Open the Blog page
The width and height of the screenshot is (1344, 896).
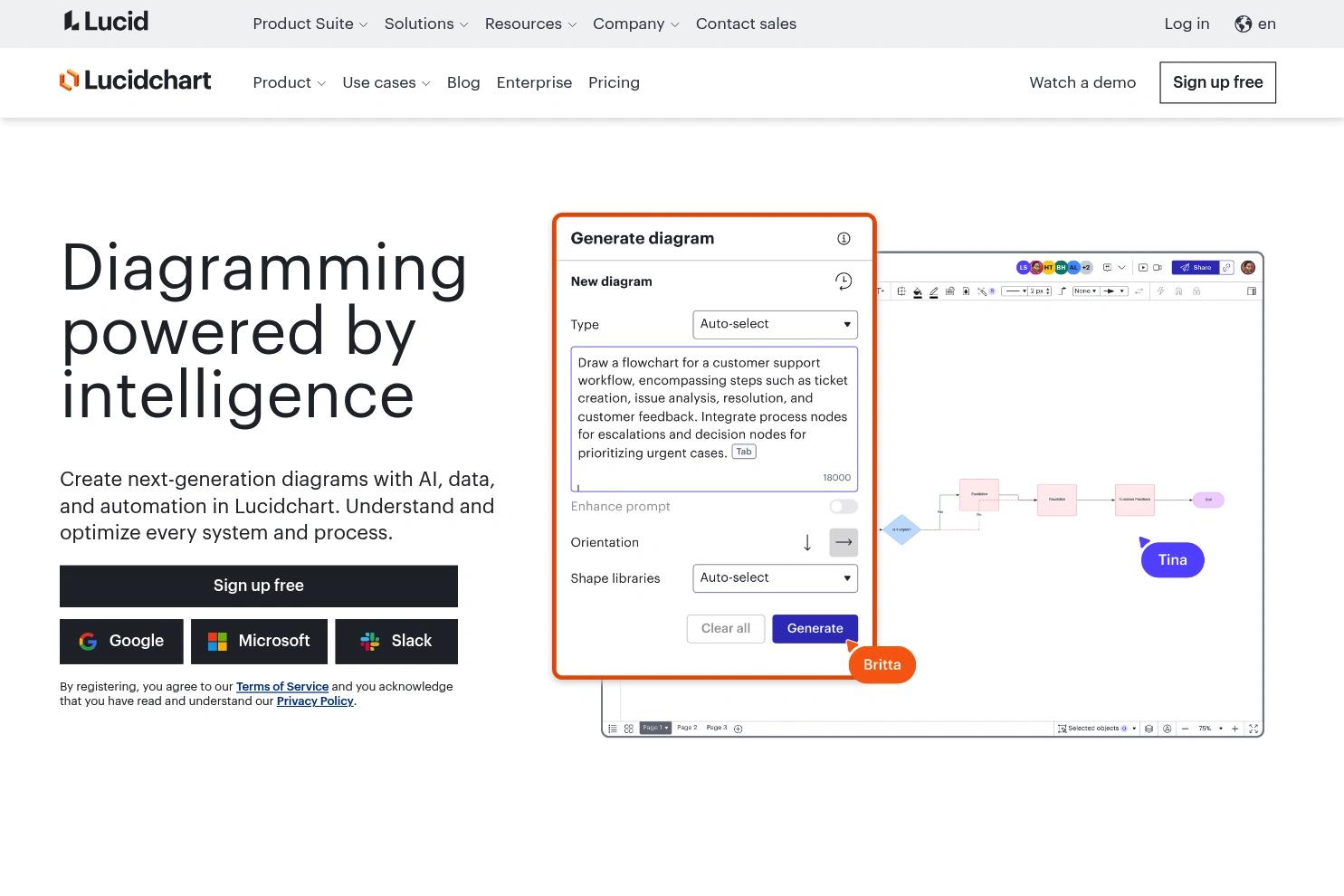click(463, 83)
